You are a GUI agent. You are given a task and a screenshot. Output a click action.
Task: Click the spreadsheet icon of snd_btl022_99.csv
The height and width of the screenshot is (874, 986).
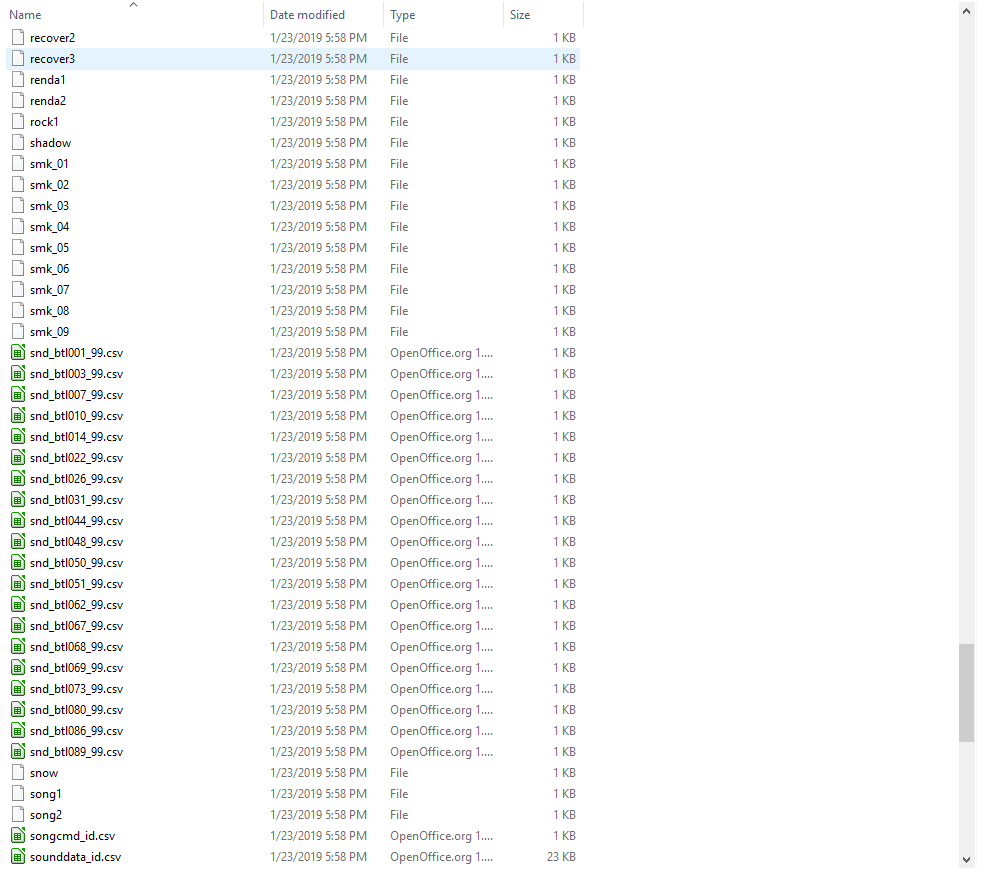18,458
